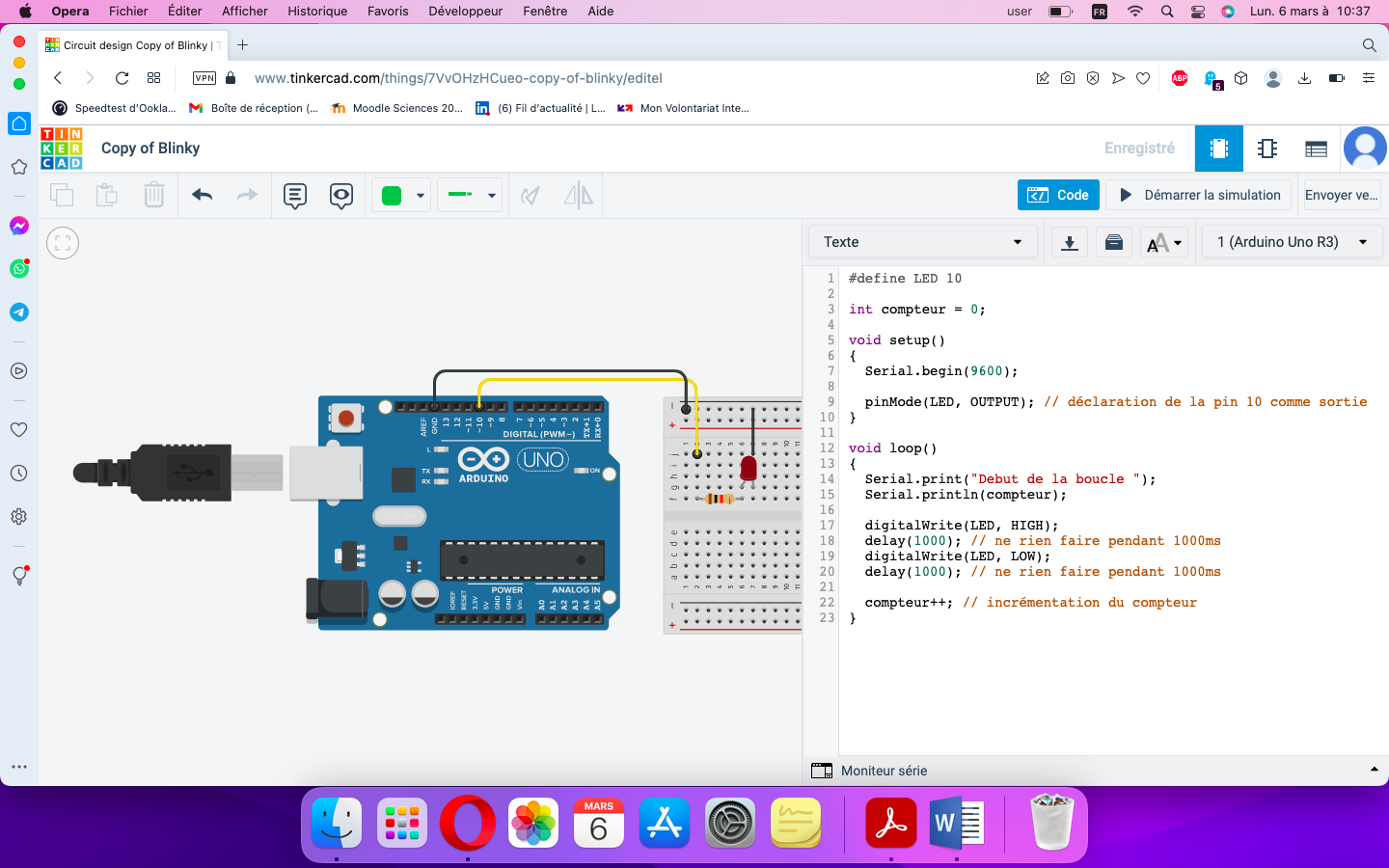Screen dimensions: 1389x868
Task: Open Opera easy setup icon
Action: click(x=1369, y=78)
